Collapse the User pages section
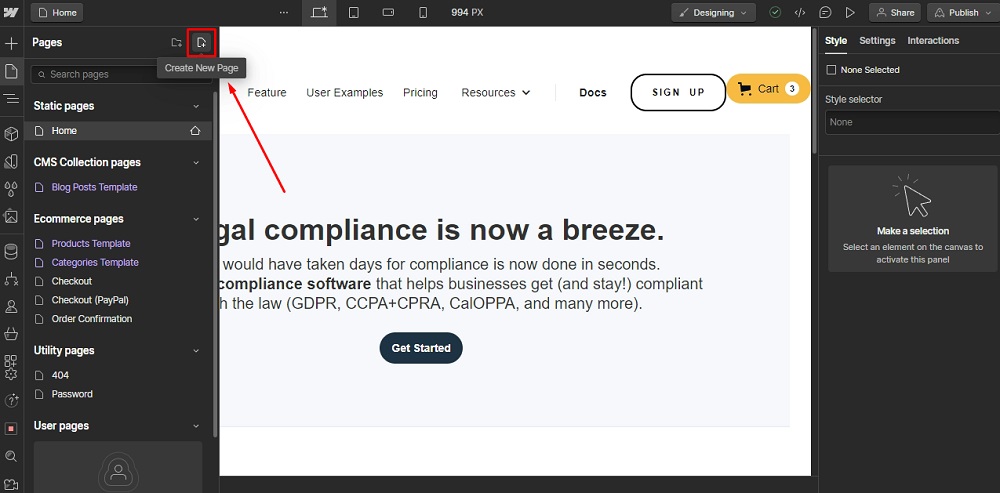1000x493 pixels. click(196, 426)
